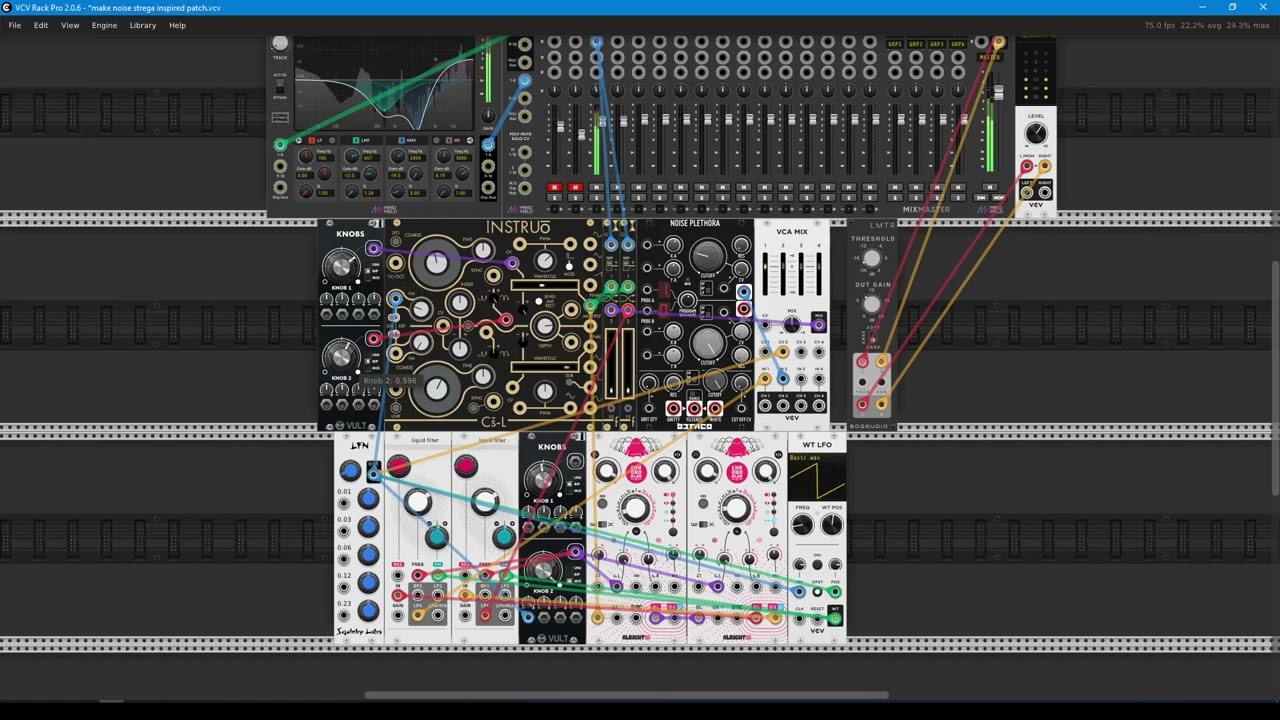The image size is (1280, 720).
Task: Toggle the HF band on EqMaster
Action: coord(449,140)
